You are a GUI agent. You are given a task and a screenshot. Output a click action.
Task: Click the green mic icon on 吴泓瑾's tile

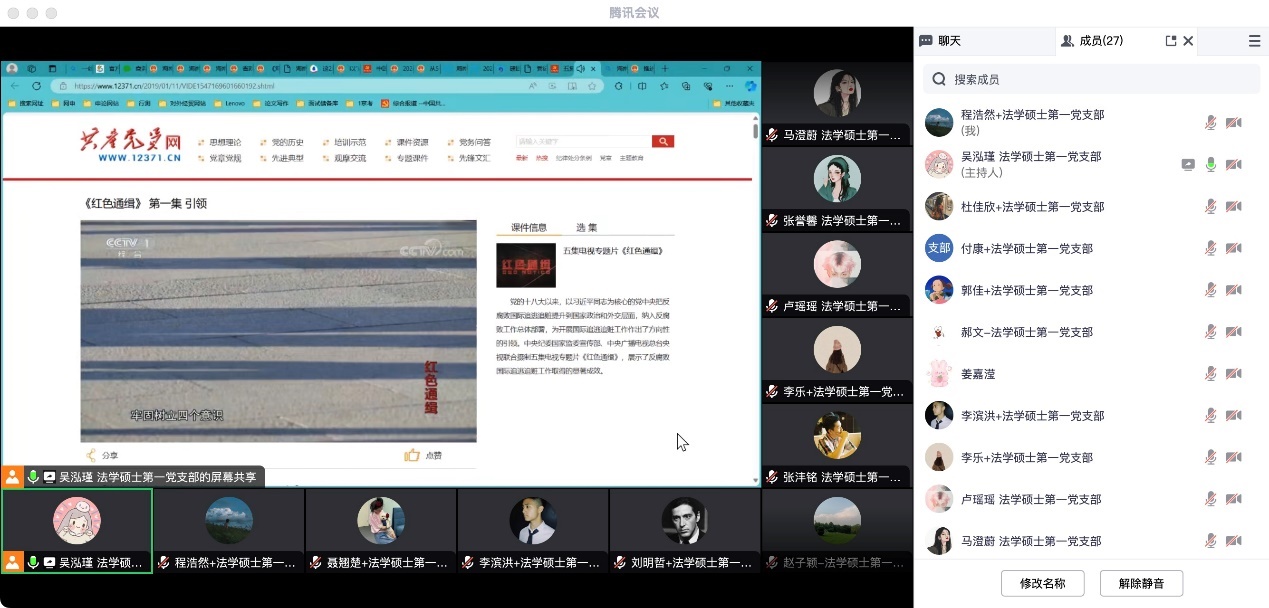33,563
